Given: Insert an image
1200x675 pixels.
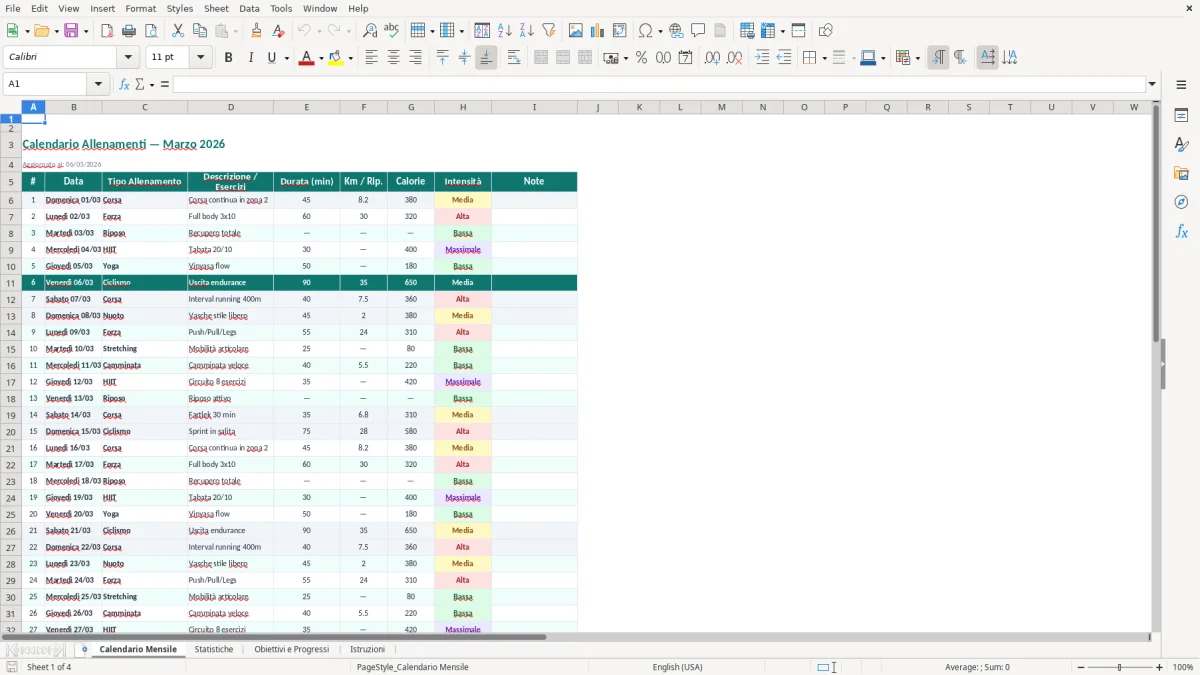Looking at the screenshot, I should pos(576,31).
